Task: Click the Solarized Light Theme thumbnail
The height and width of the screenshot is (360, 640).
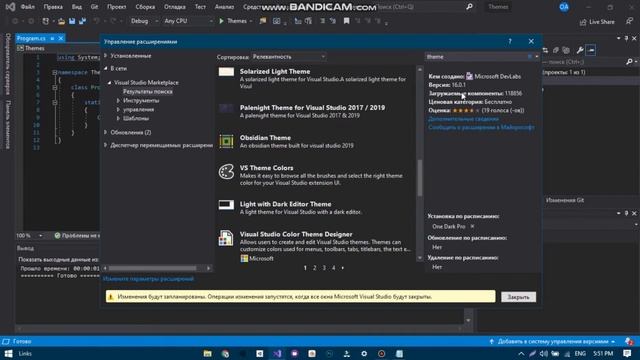Action: (226, 72)
